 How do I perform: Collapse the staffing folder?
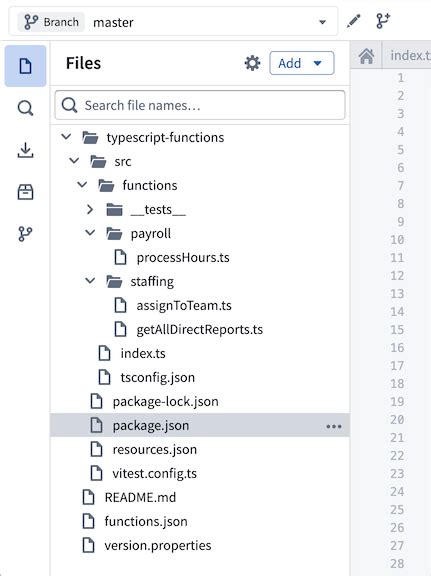[90, 281]
